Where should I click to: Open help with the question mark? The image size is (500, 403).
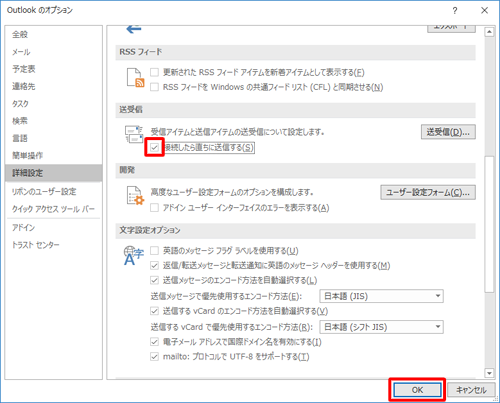coord(455,11)
